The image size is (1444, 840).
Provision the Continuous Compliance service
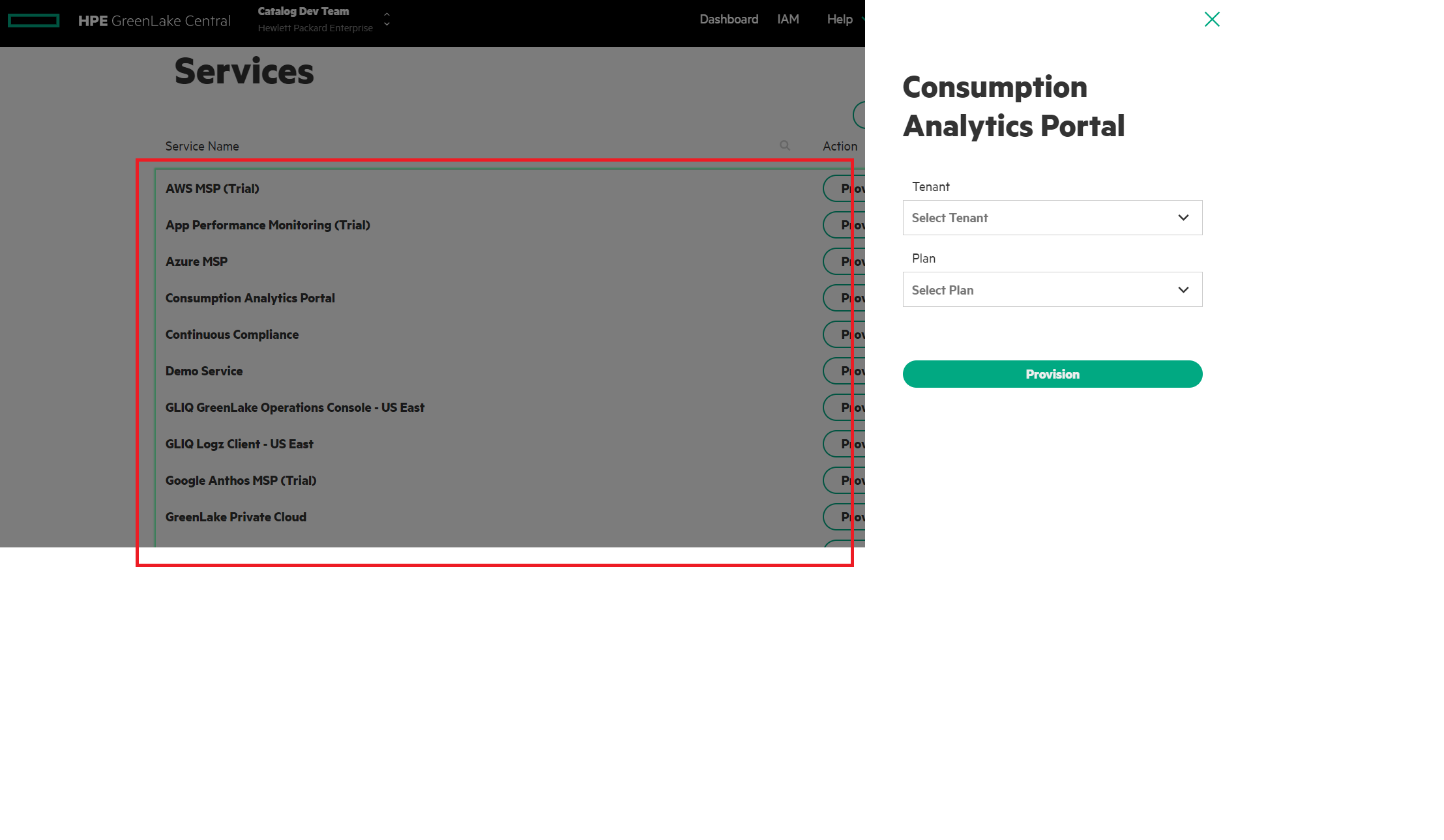(x=847, y=334)
